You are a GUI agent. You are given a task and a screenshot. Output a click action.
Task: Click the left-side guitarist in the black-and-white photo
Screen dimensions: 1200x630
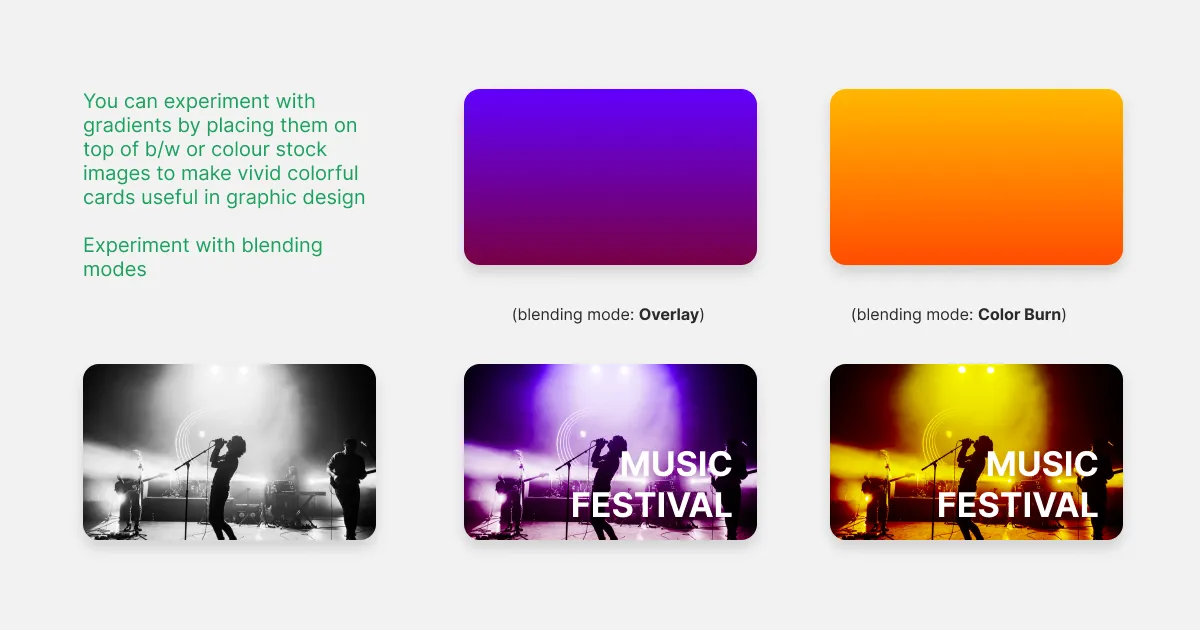(x=131, y=492)
